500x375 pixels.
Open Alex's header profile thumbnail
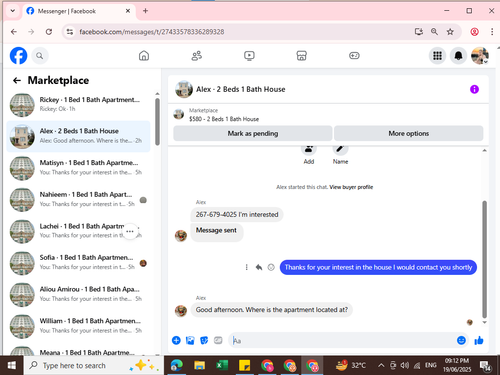click(x=184, y=89)
